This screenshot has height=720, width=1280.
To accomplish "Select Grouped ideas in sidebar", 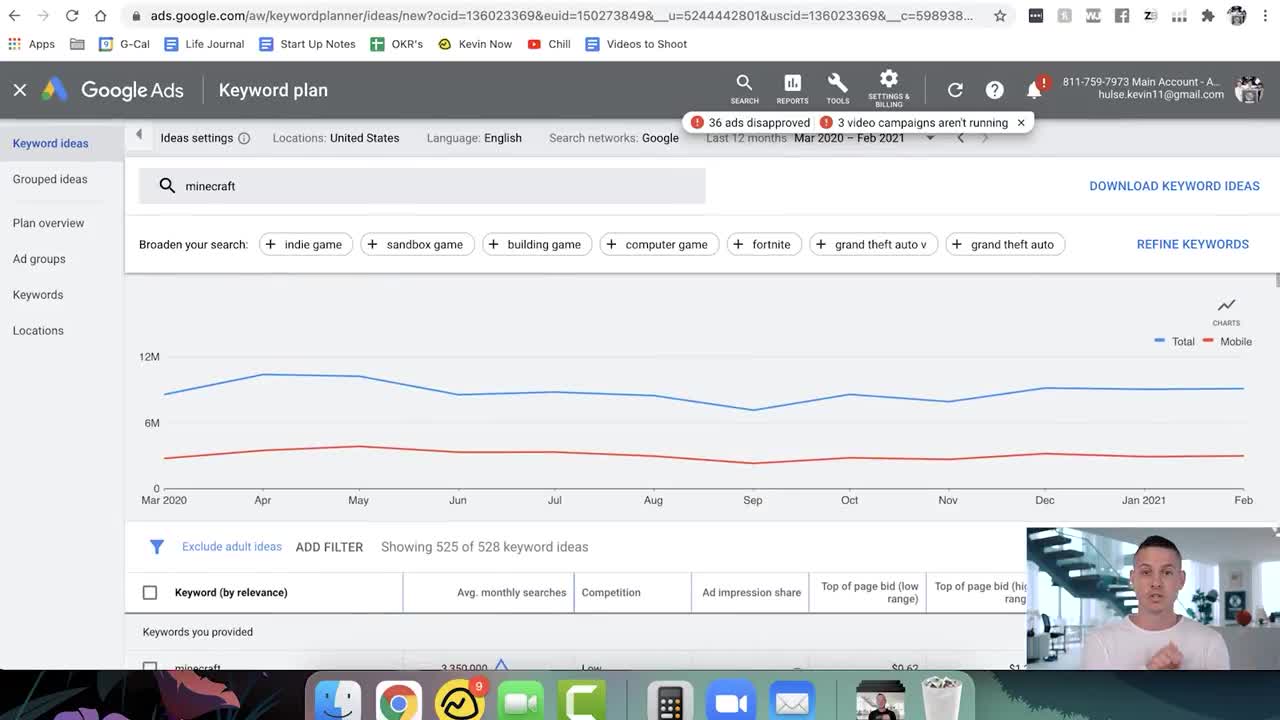I will pyautogui.click(x=50, y=179).
